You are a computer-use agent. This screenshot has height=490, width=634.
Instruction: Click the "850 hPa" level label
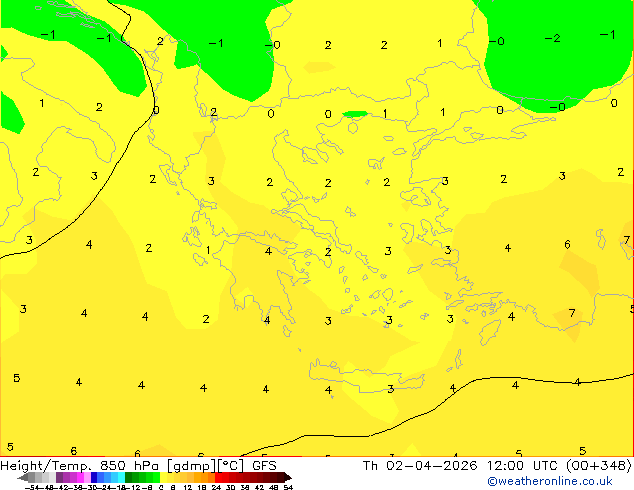129,465
